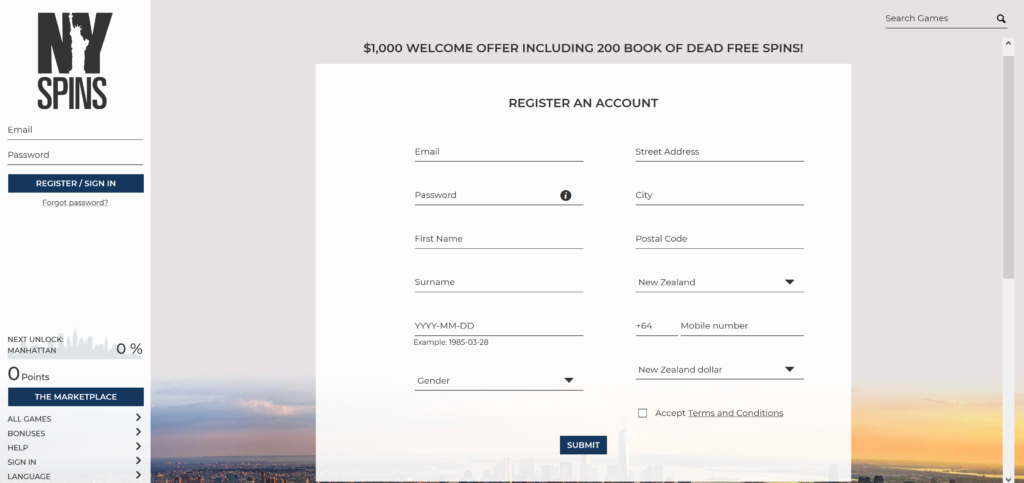1024x483 pixels.
Task: Focus the YYYY-MM-DD birth date field
Action: coord(499,326)
